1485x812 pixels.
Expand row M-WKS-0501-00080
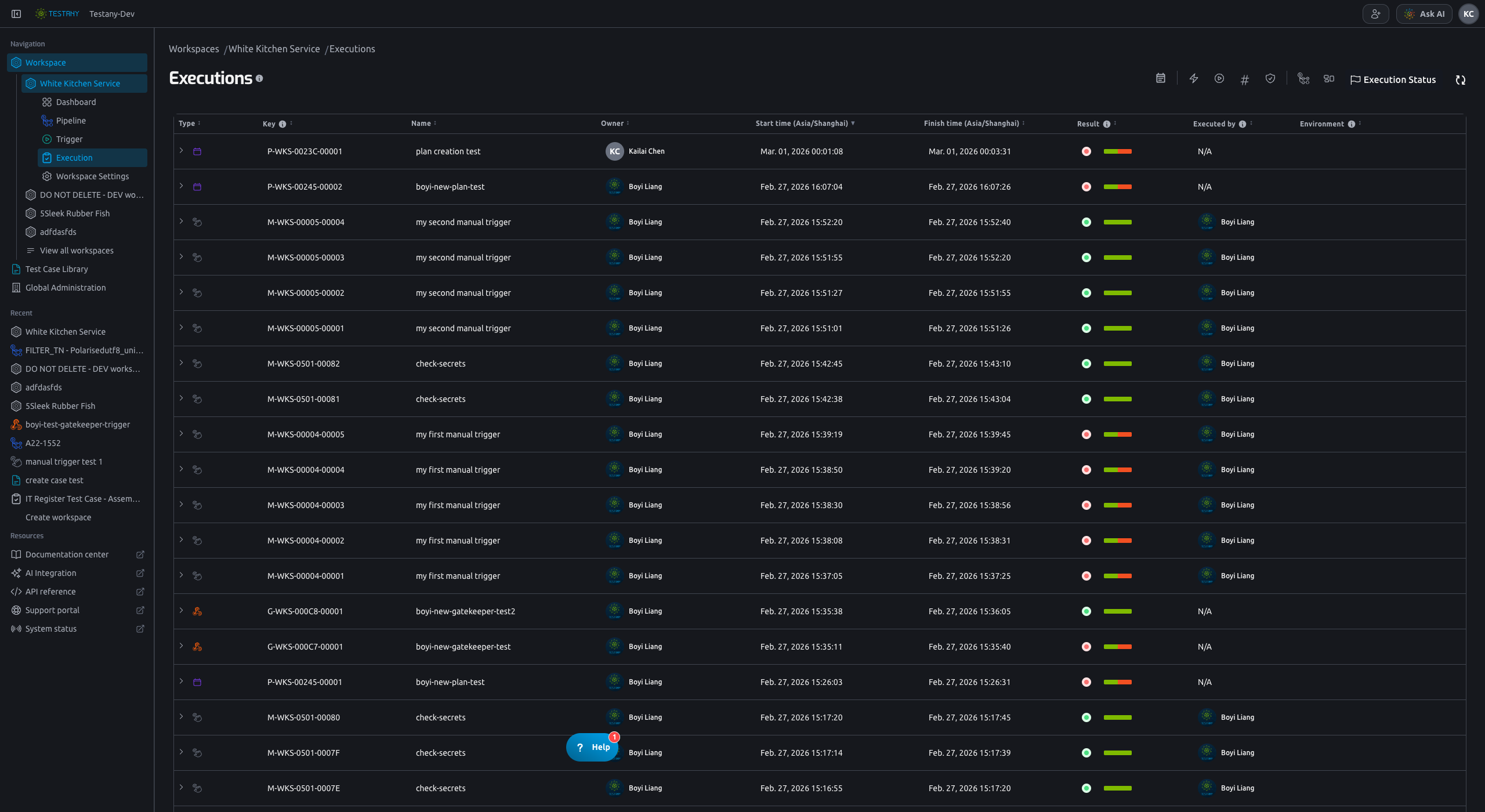tap(181, 717)
